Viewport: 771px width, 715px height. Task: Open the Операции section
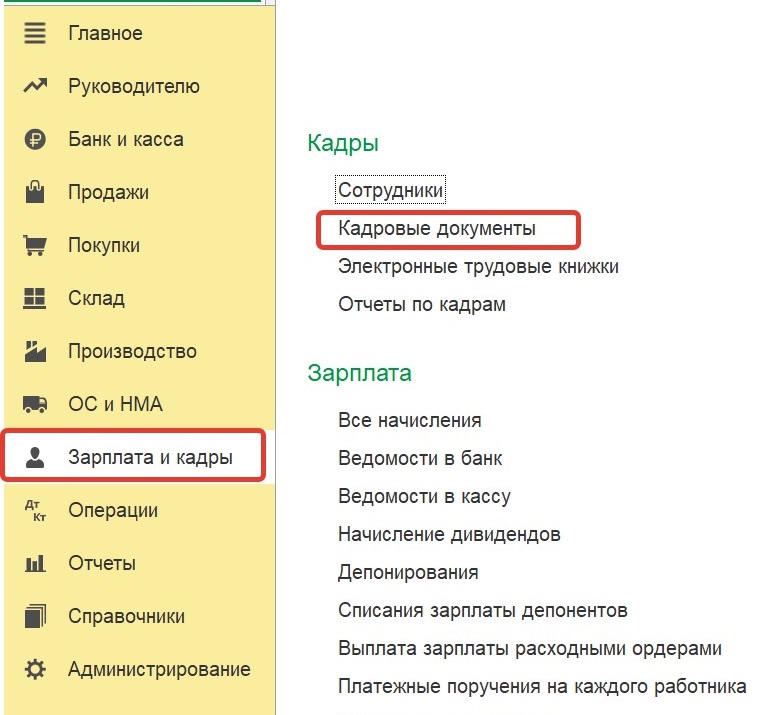[x=113, y=510]
